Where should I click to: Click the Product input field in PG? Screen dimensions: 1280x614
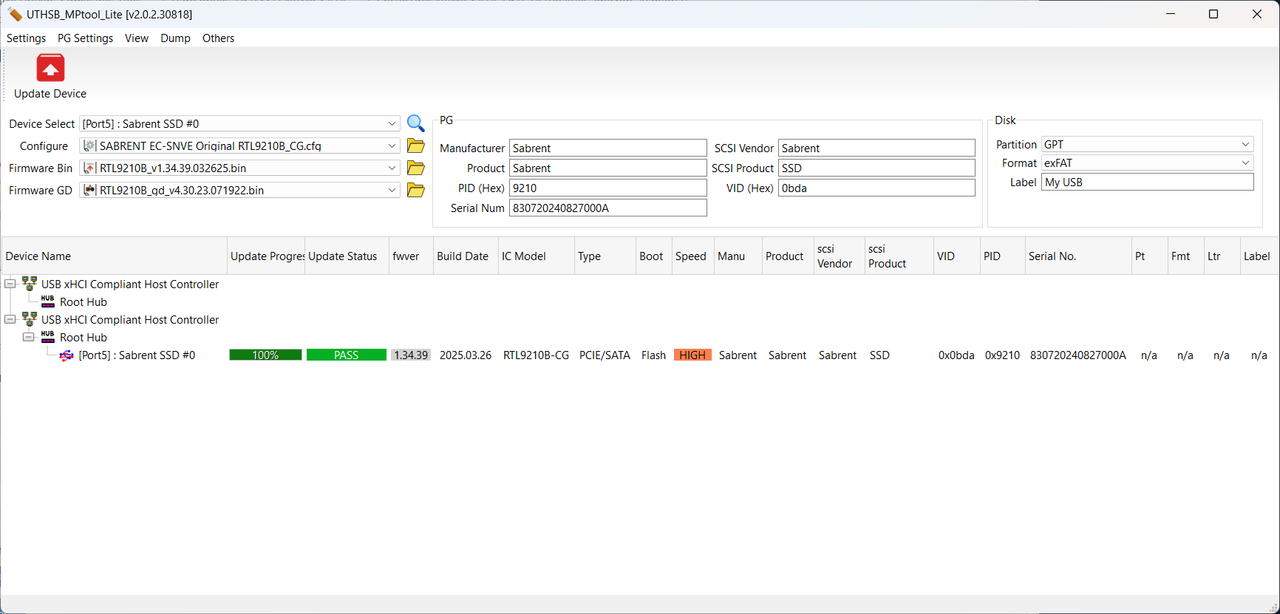coord(608,168)
